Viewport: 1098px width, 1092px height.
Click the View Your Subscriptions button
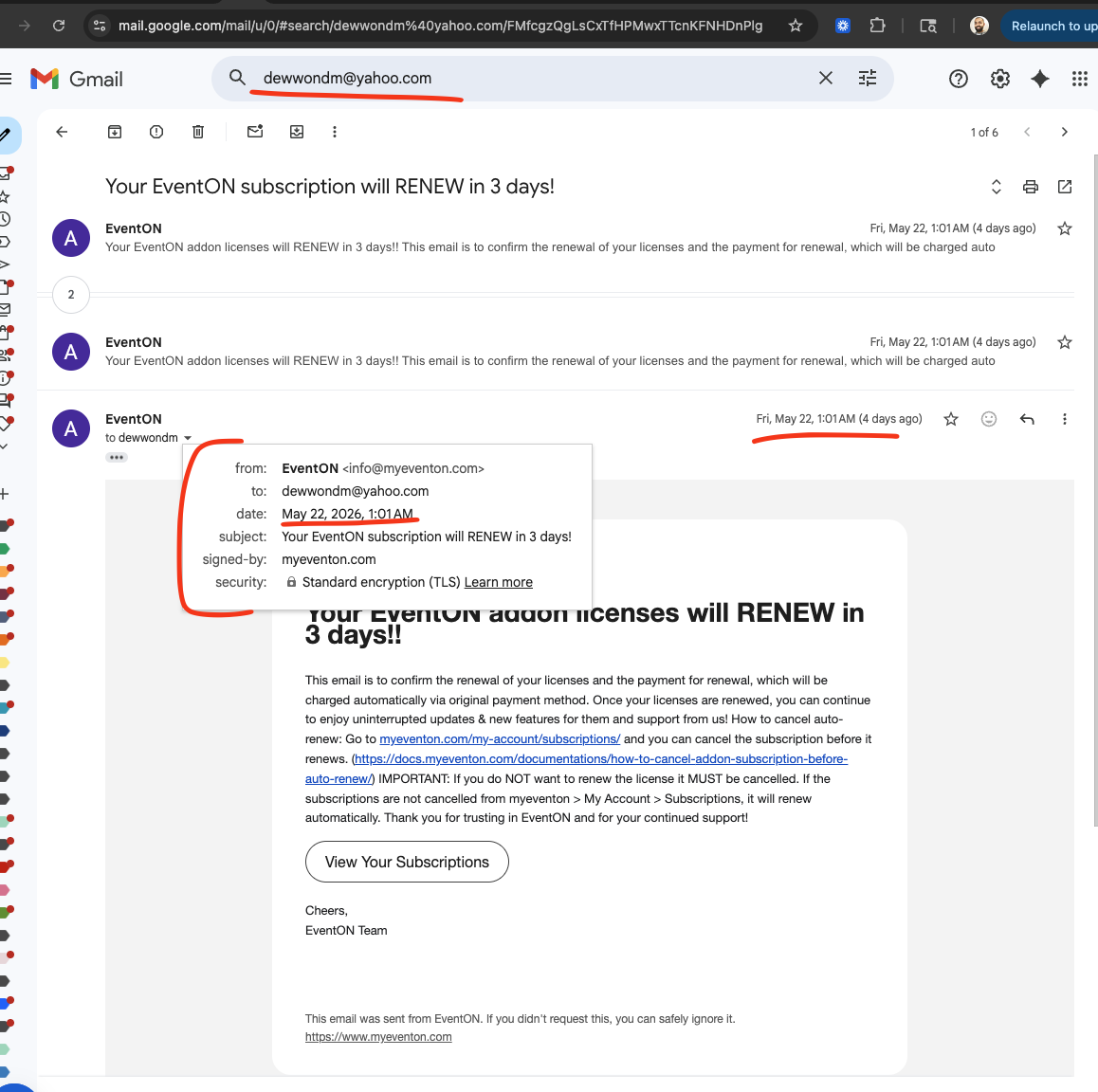click(407, 862)
